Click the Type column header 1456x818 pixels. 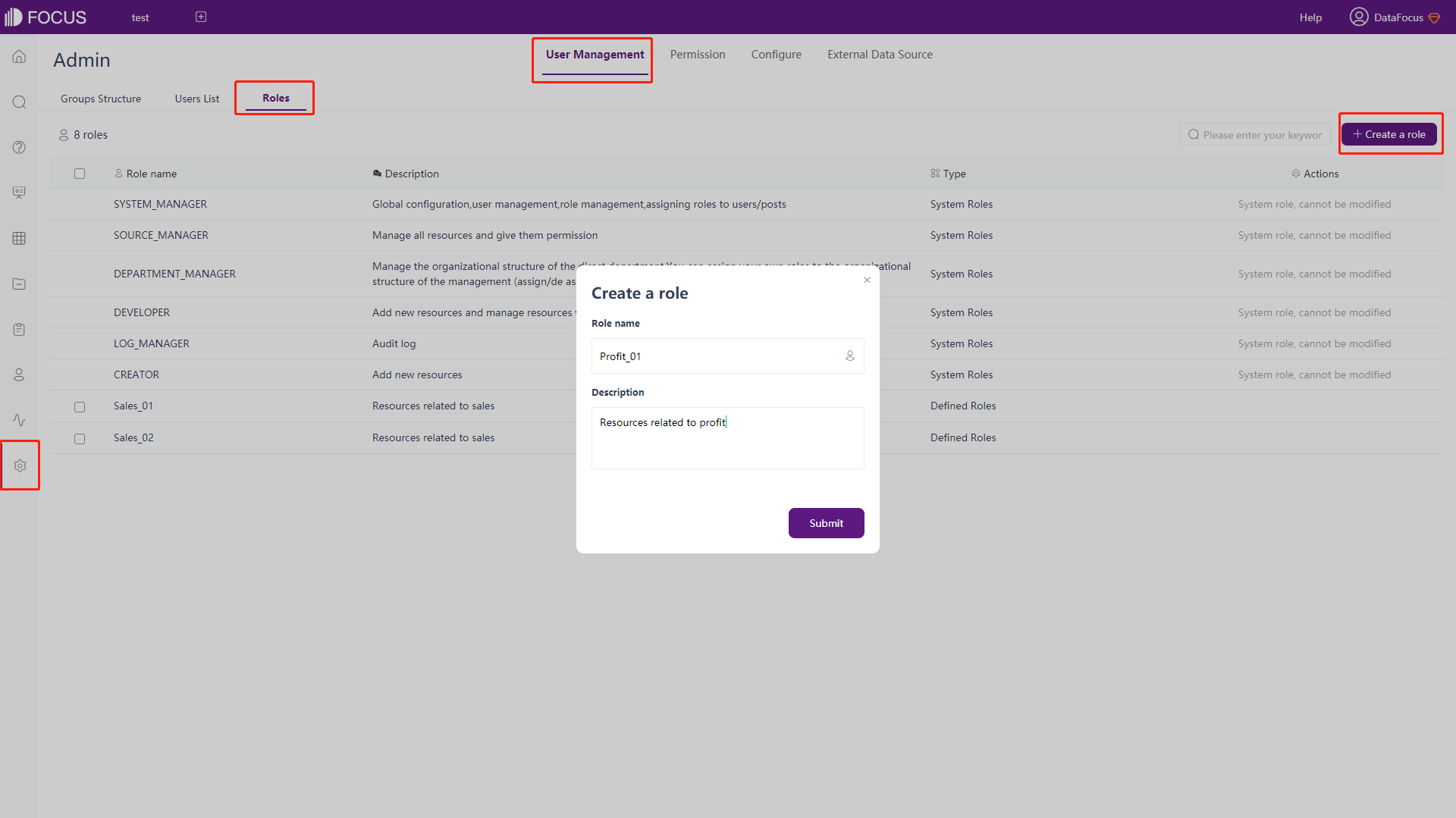[948, 174]
